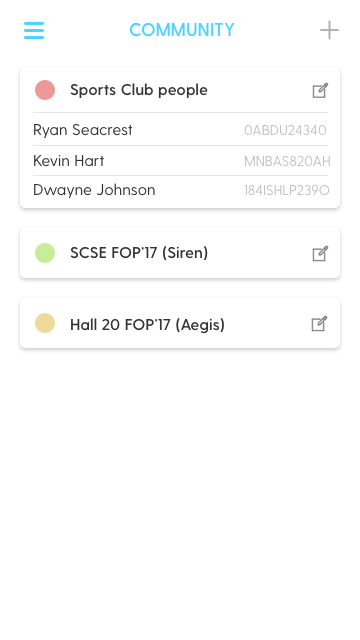This screenshot has height=640, width=360.
Task: Click Ryan Seacrest's code 0ABDU24340
Action: click(285, 130)
